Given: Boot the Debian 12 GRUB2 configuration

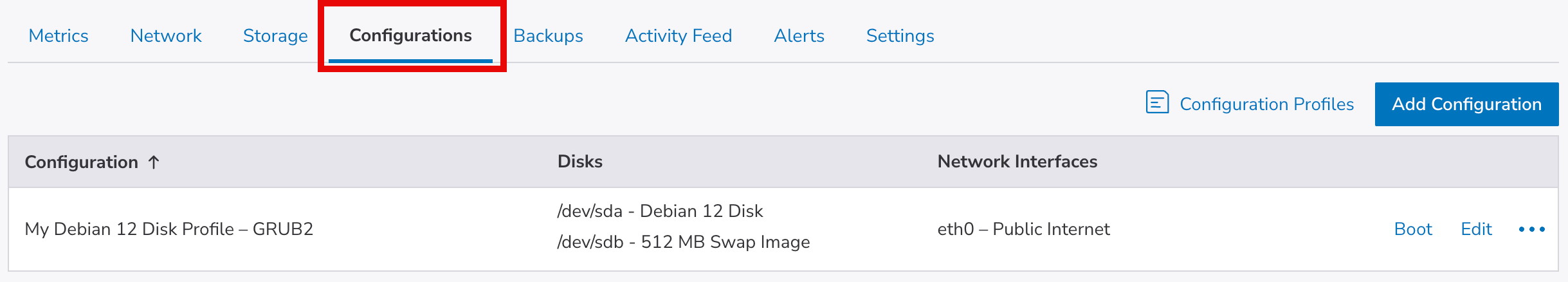Looking at the screenshot, I should tap(1413, 229).
